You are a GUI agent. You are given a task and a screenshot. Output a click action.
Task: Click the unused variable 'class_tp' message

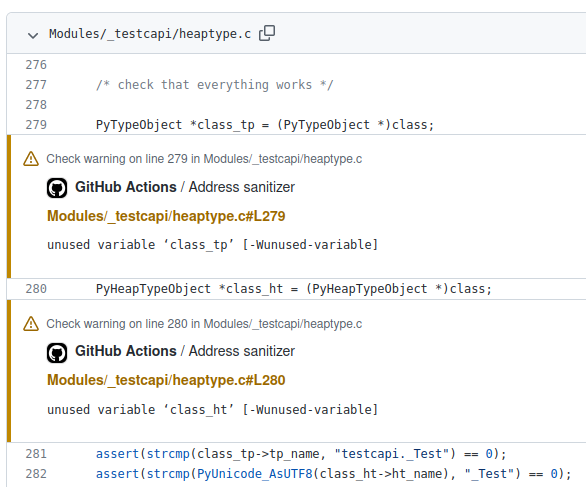(213, 245)
